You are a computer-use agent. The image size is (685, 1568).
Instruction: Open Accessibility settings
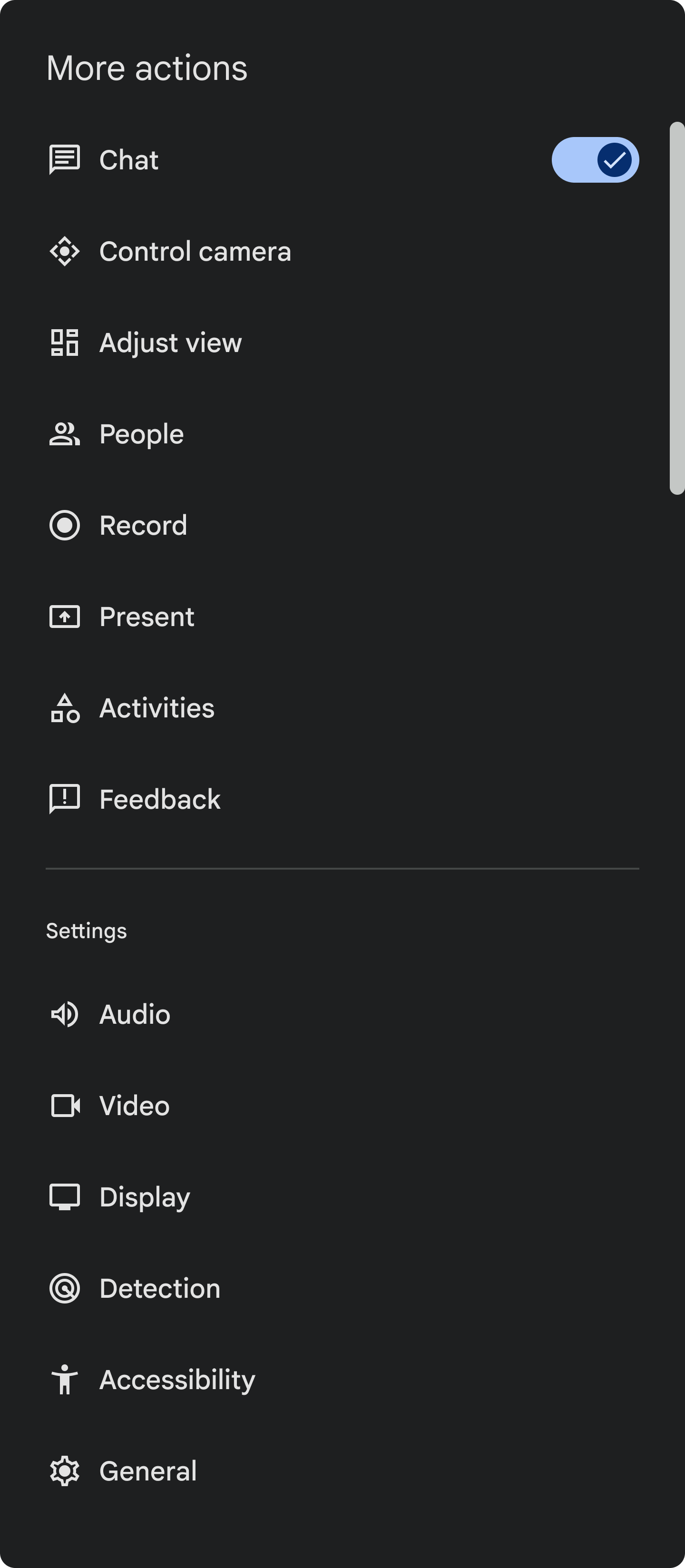(x=177, y=1380)
